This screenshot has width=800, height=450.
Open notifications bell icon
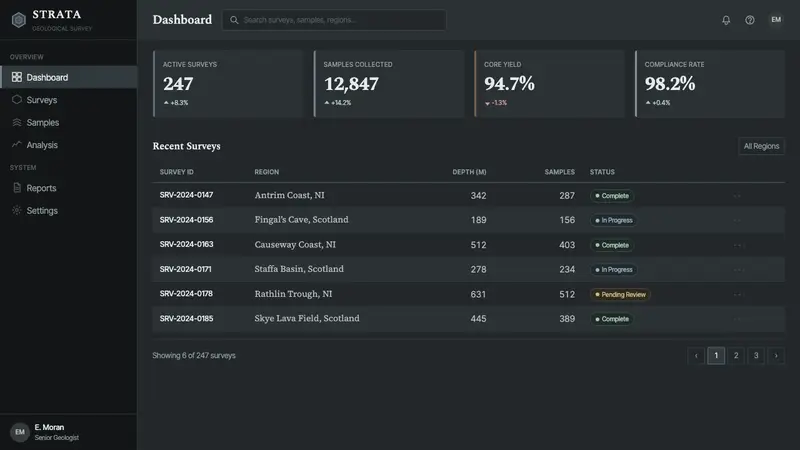pos(726,20)
